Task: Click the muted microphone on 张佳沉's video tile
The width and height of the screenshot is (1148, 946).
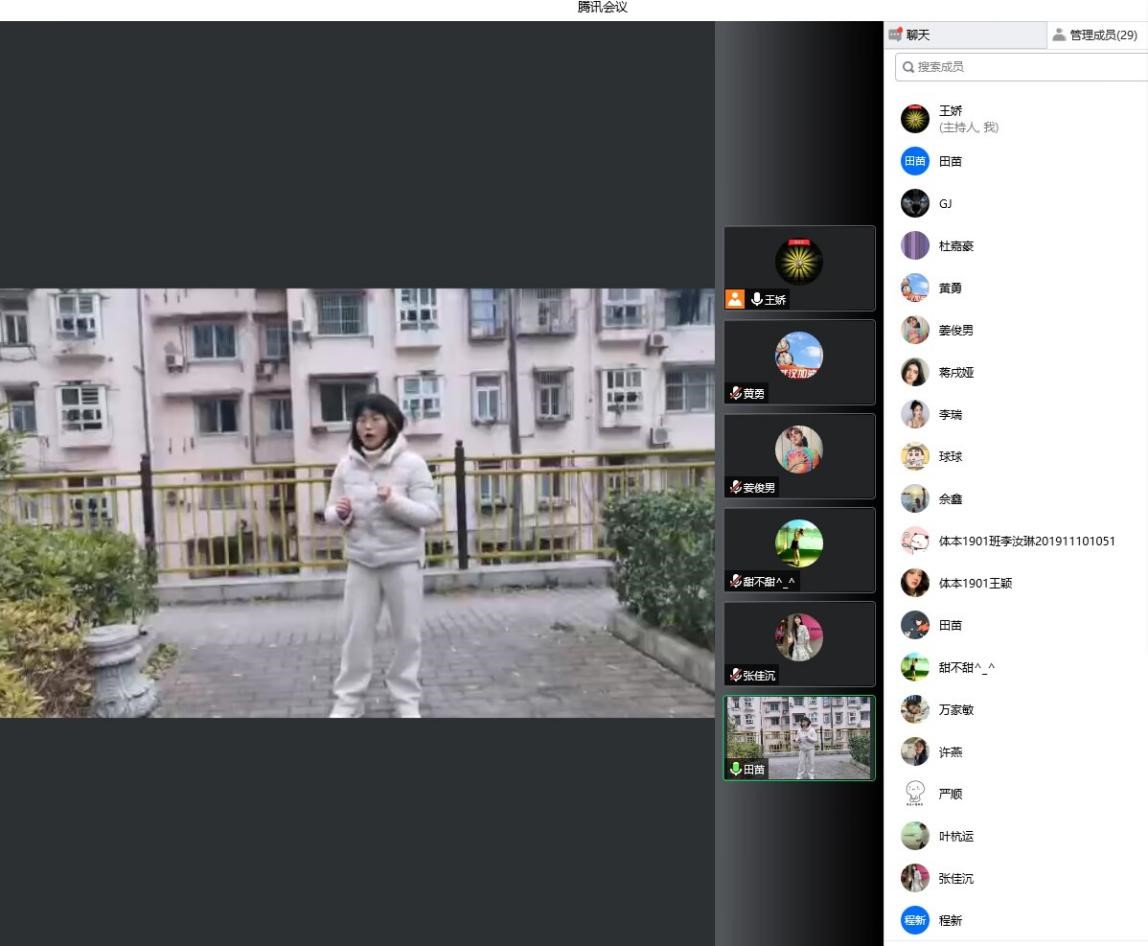Action: 736,676
